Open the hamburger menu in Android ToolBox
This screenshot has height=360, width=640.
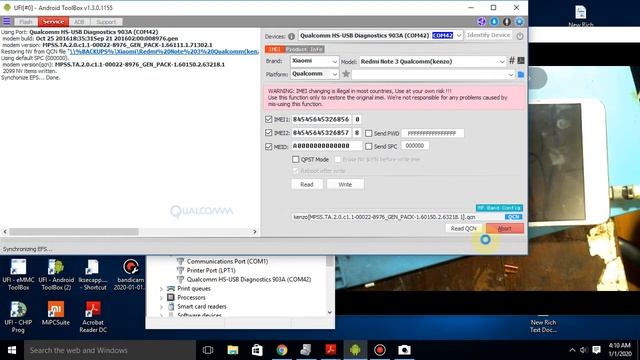[7, 21]
